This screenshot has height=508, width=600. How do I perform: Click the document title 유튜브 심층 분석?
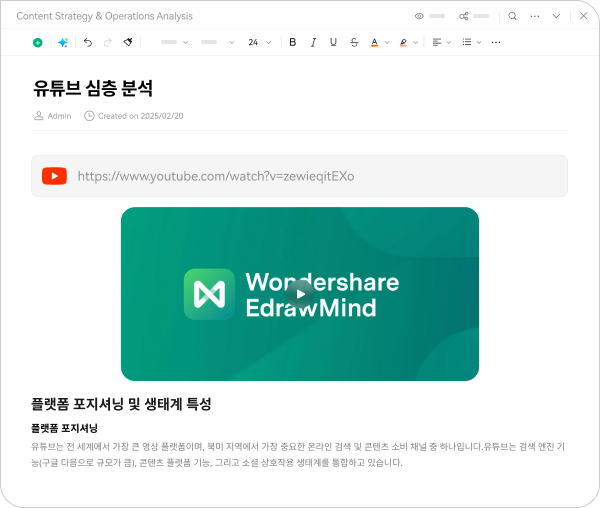click(93, 88)
